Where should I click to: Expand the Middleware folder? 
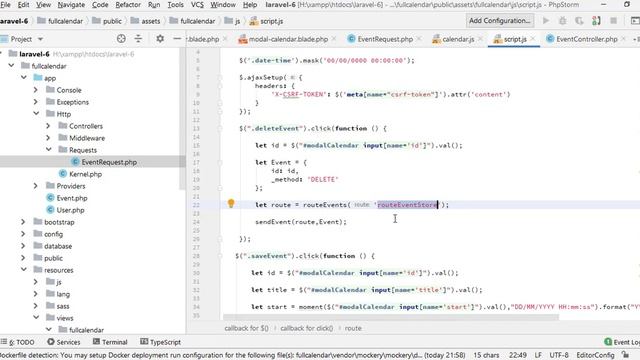point(48,138)
